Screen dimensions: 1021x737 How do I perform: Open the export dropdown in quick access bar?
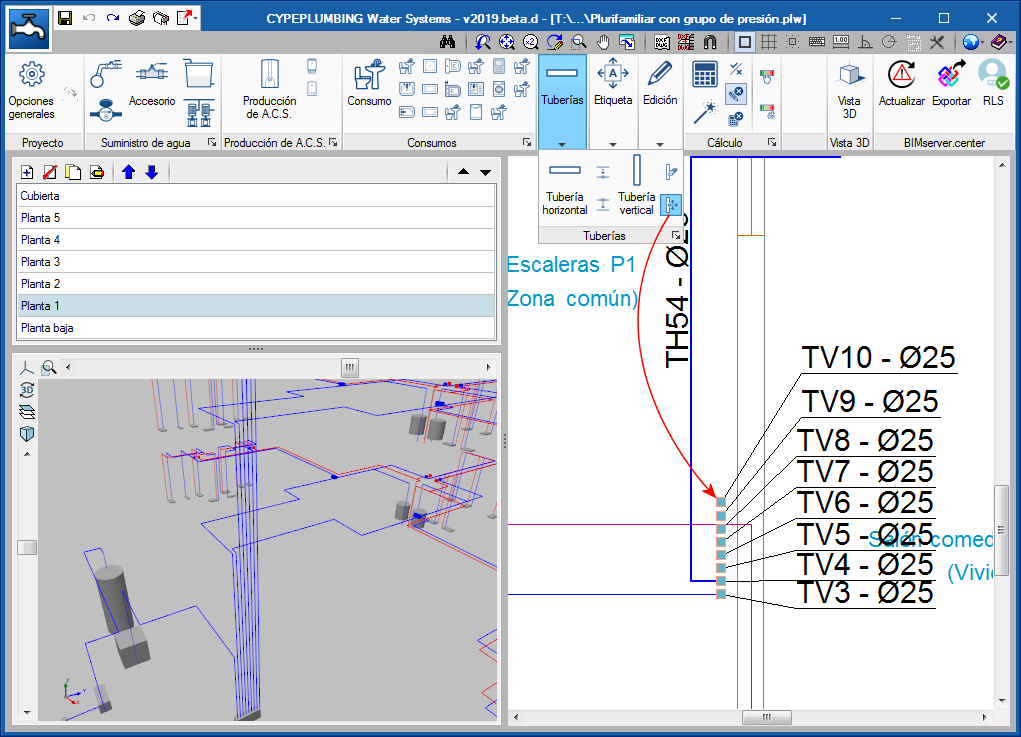point(195,18)
